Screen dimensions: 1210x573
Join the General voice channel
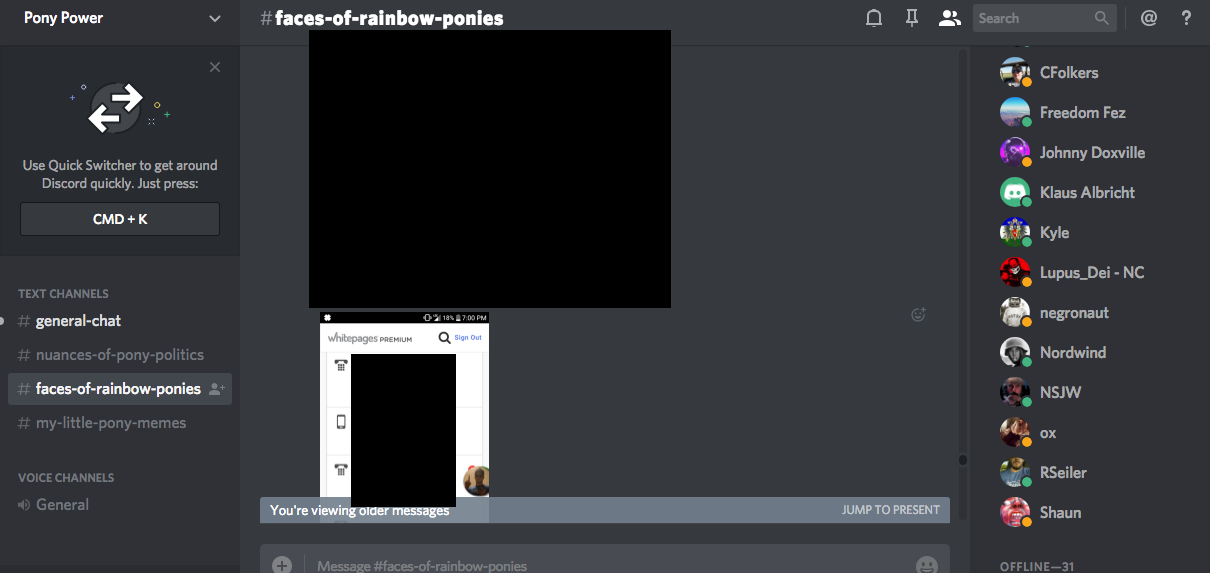pyautogui.click(x=62, y=505)
